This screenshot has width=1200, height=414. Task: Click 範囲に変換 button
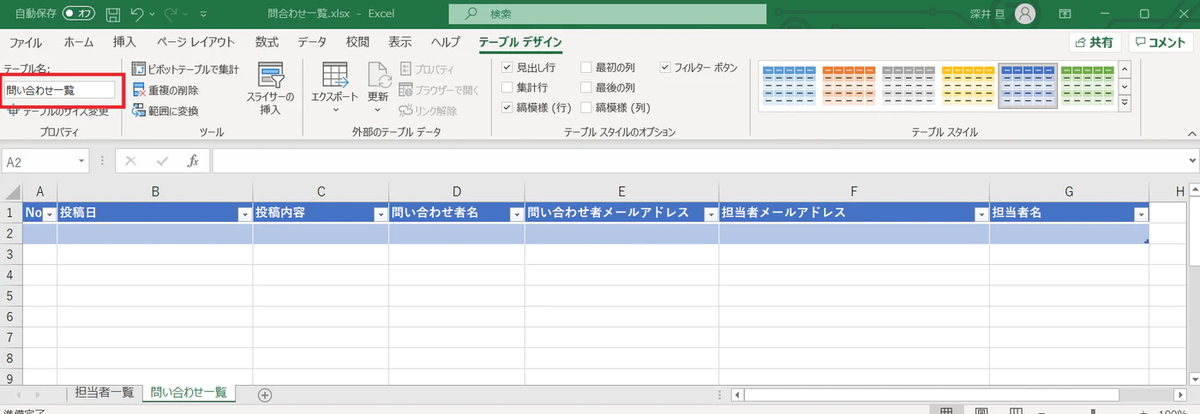pyautogui.click(x=165, y=110)
